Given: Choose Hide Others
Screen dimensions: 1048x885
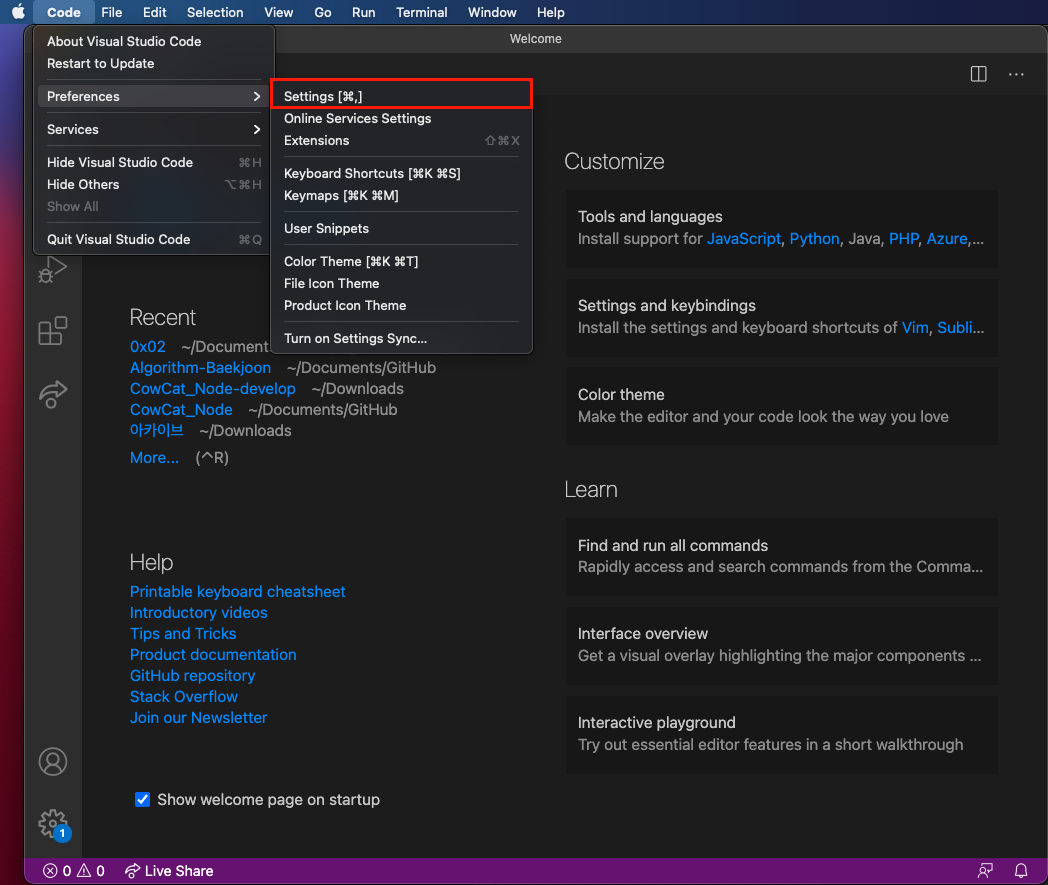Looking at the screenshot, I should pyautogui.click(x=154, y=184).
